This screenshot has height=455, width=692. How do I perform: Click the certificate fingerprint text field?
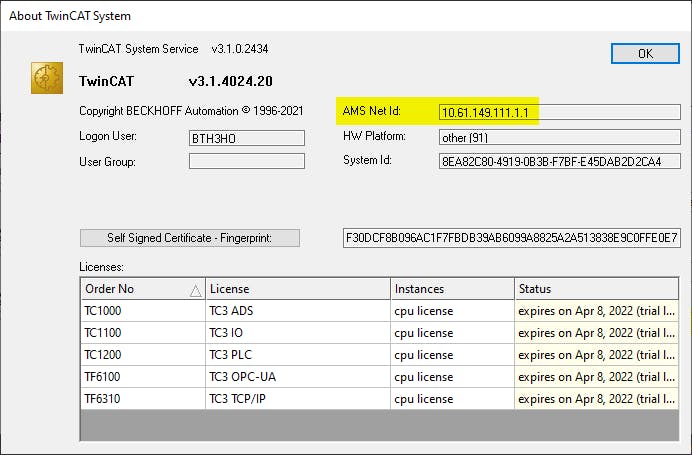511,238
